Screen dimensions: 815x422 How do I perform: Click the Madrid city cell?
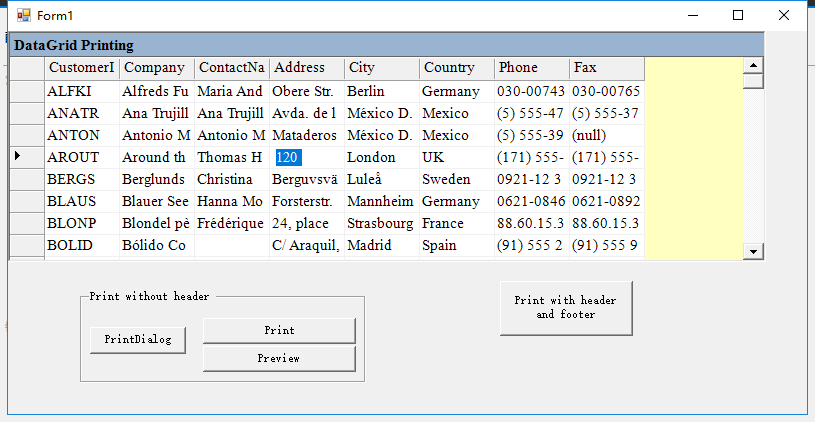coord(382,245)
